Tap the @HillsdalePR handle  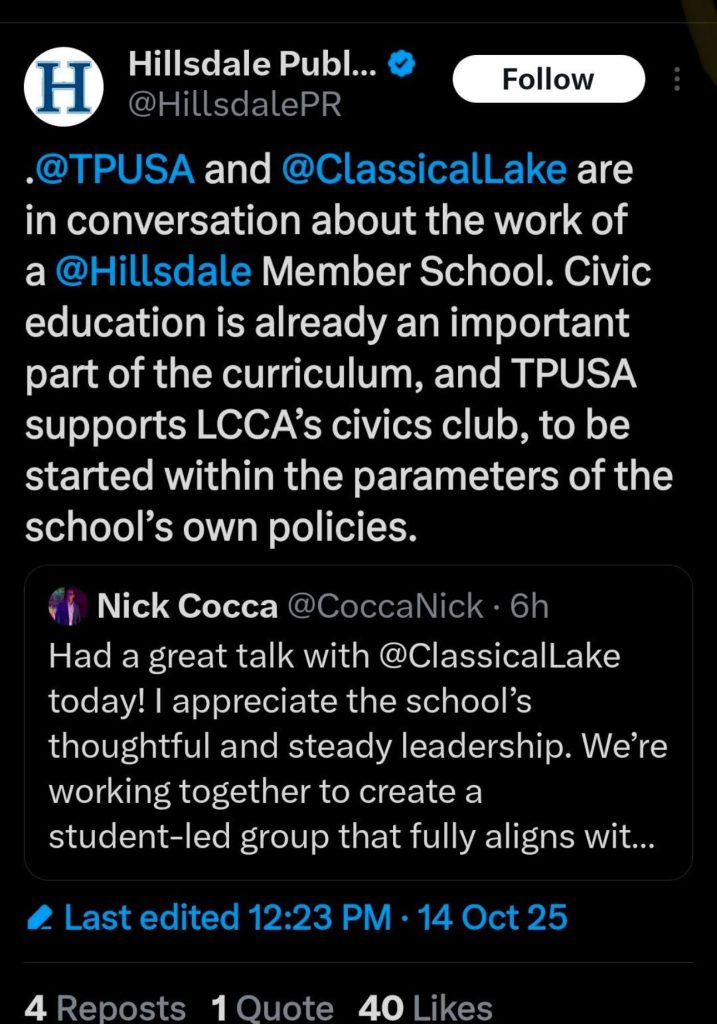(x=235, y=104)
